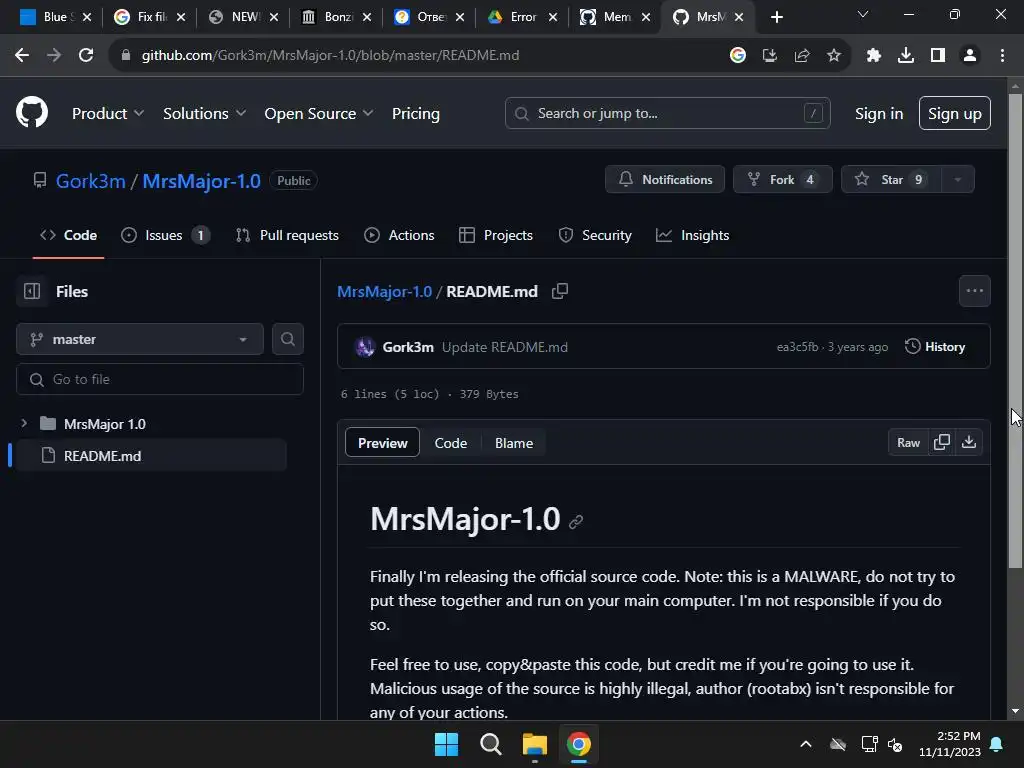The image size is (1024, 768).
Task: Open Windows taskbar search
Action: [490, 744]
